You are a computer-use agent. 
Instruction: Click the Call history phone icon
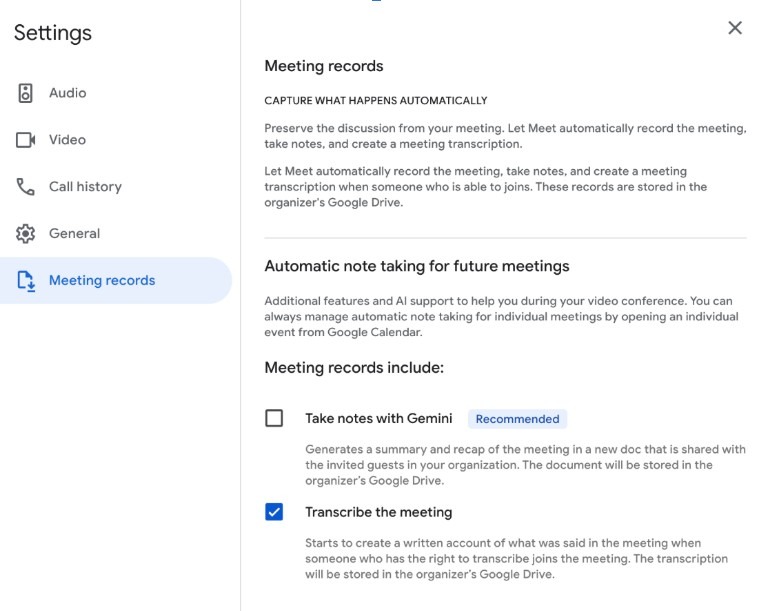click(26, 187)
